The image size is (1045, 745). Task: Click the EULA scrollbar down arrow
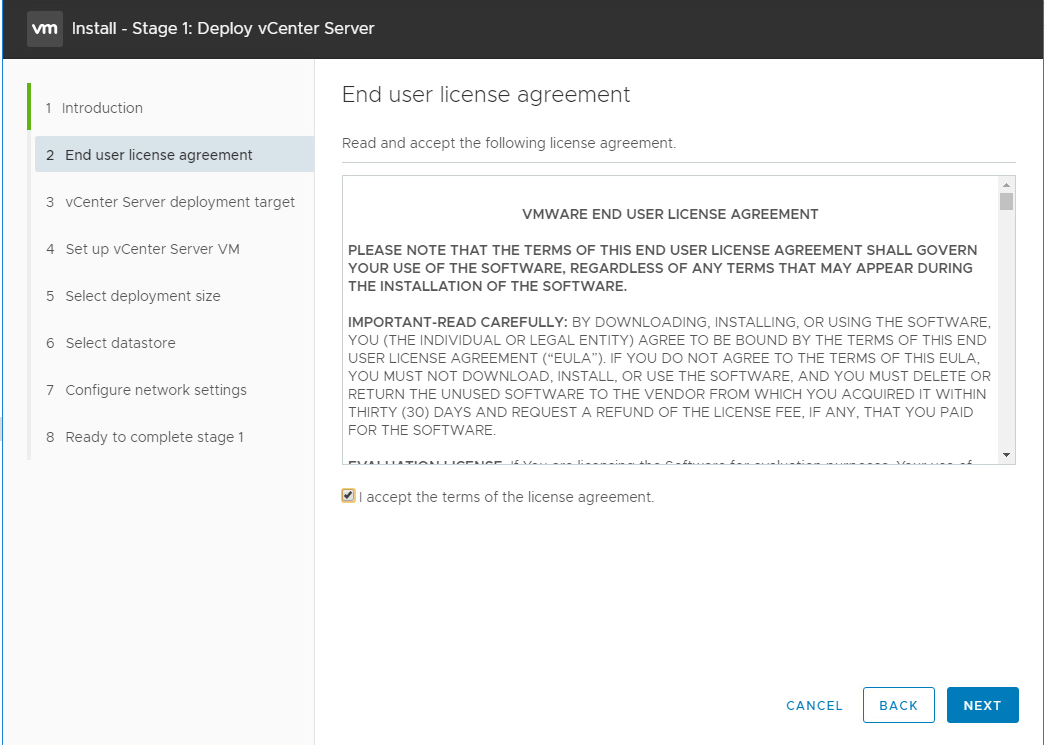(1007, 455)
